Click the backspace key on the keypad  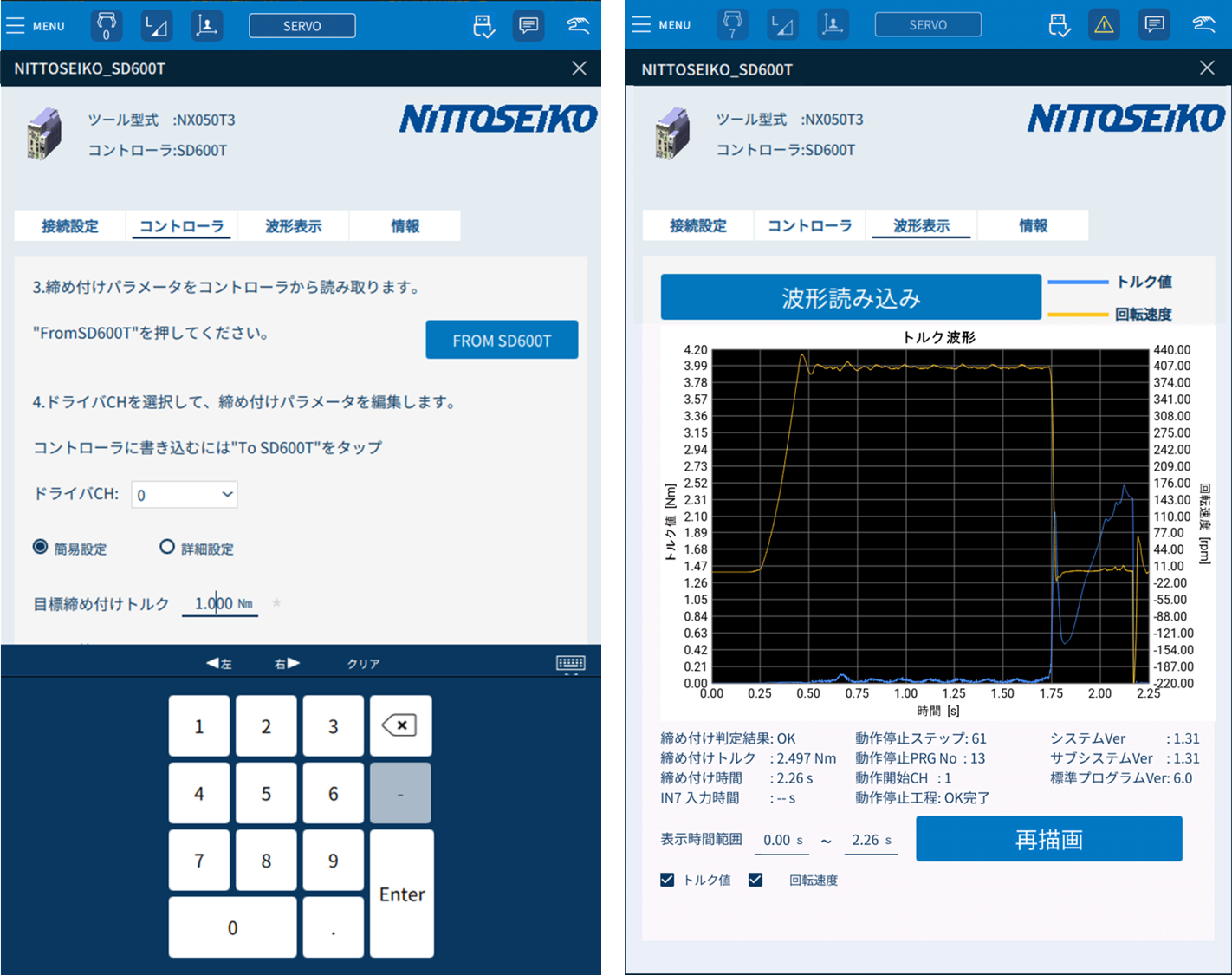(400, 725)
